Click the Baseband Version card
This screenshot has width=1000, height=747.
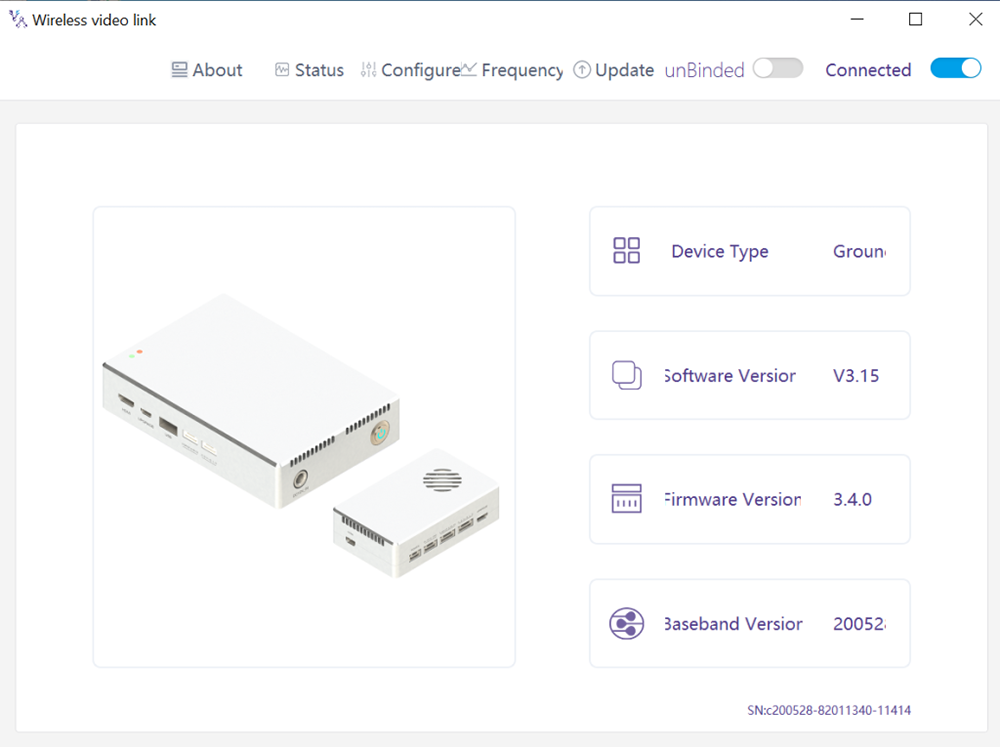tap(749, 624)
